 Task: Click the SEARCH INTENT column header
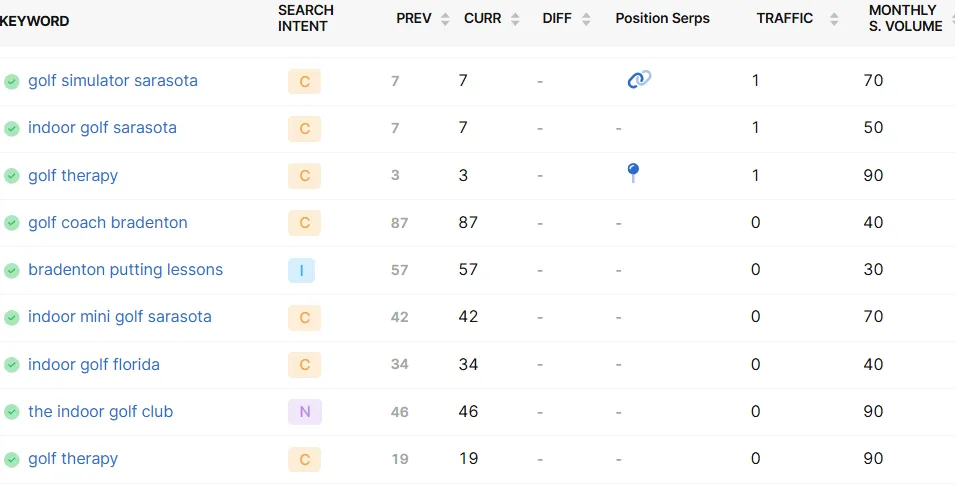pyautogui.click(x=306, y=18)
